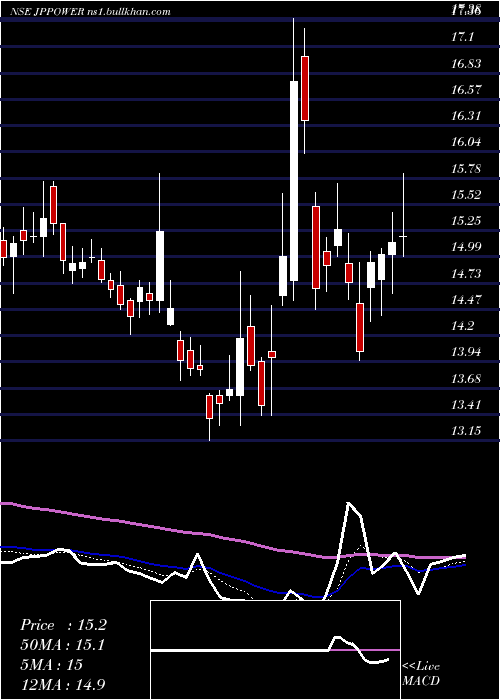The width and height of the screenshot is (500, 700).
Task: Click the NSE JPPOWER chart title
Action: point(90,12)
